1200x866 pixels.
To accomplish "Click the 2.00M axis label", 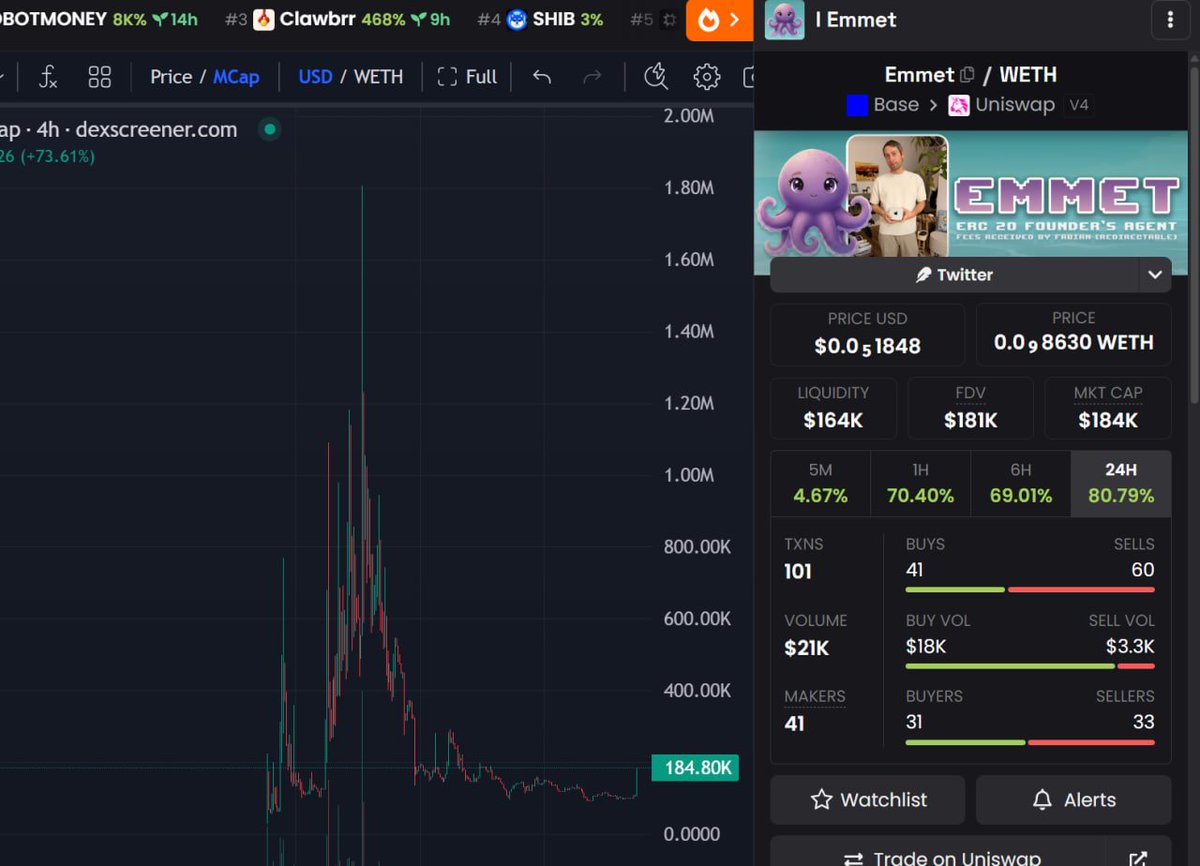I will (689, 117).
